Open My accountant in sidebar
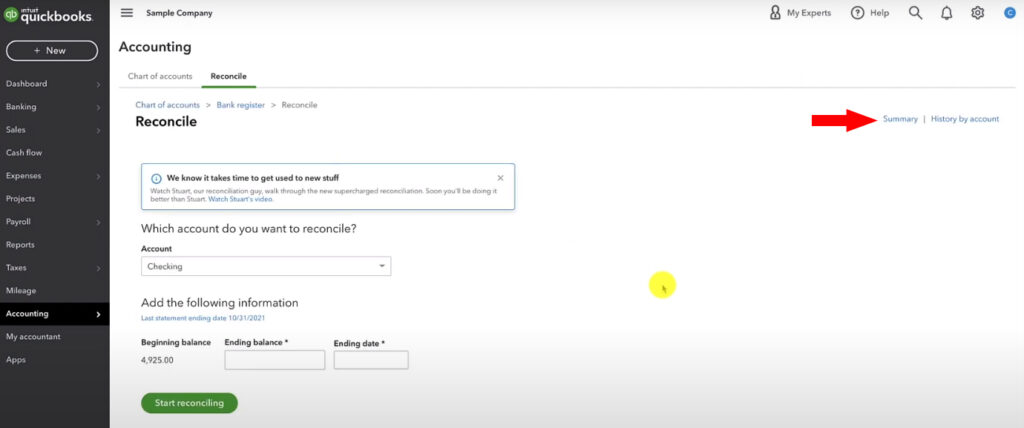The height and width of the screenshot is (428, 1024). [33, 337]
